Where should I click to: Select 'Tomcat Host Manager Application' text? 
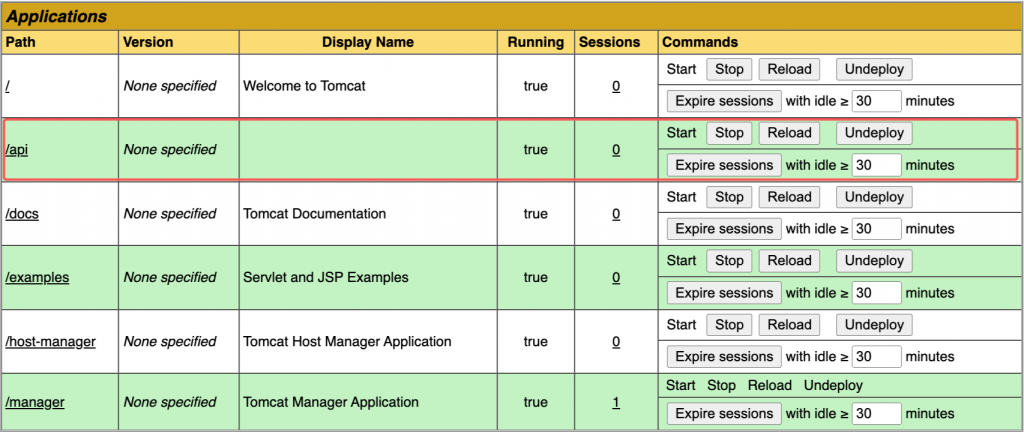pos(347,341)
